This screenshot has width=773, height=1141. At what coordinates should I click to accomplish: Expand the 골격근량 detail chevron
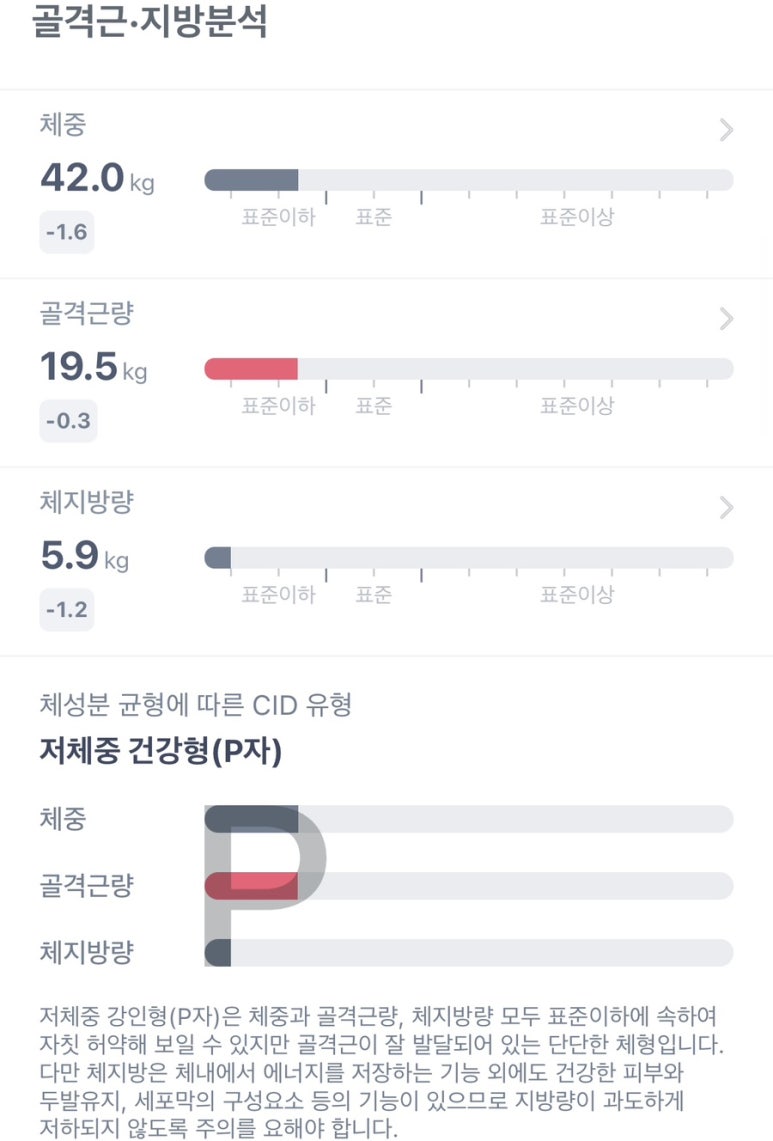click(727, 319)
